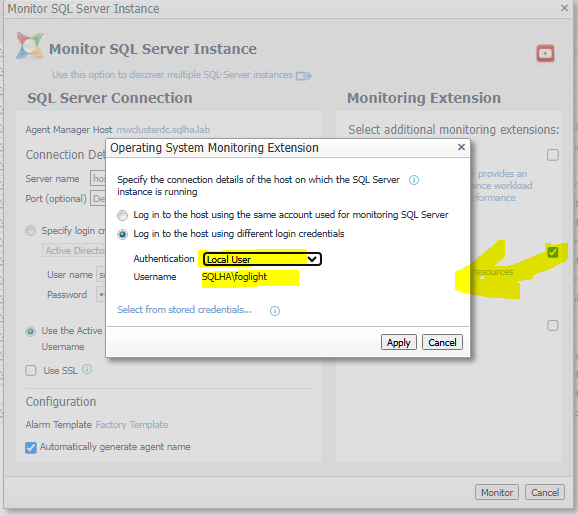
Task: Click the arrow icon after discover multiple instances link
Action: pos(303,76)
